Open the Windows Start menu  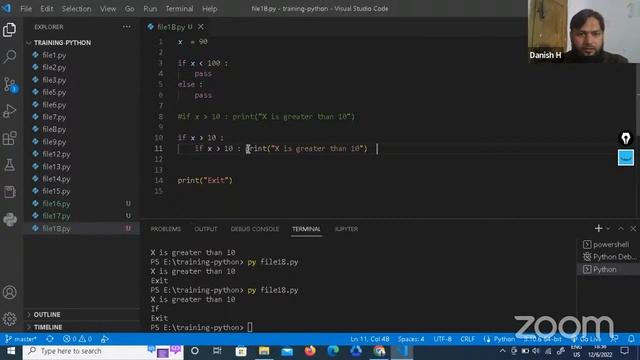tap(11, 351)
